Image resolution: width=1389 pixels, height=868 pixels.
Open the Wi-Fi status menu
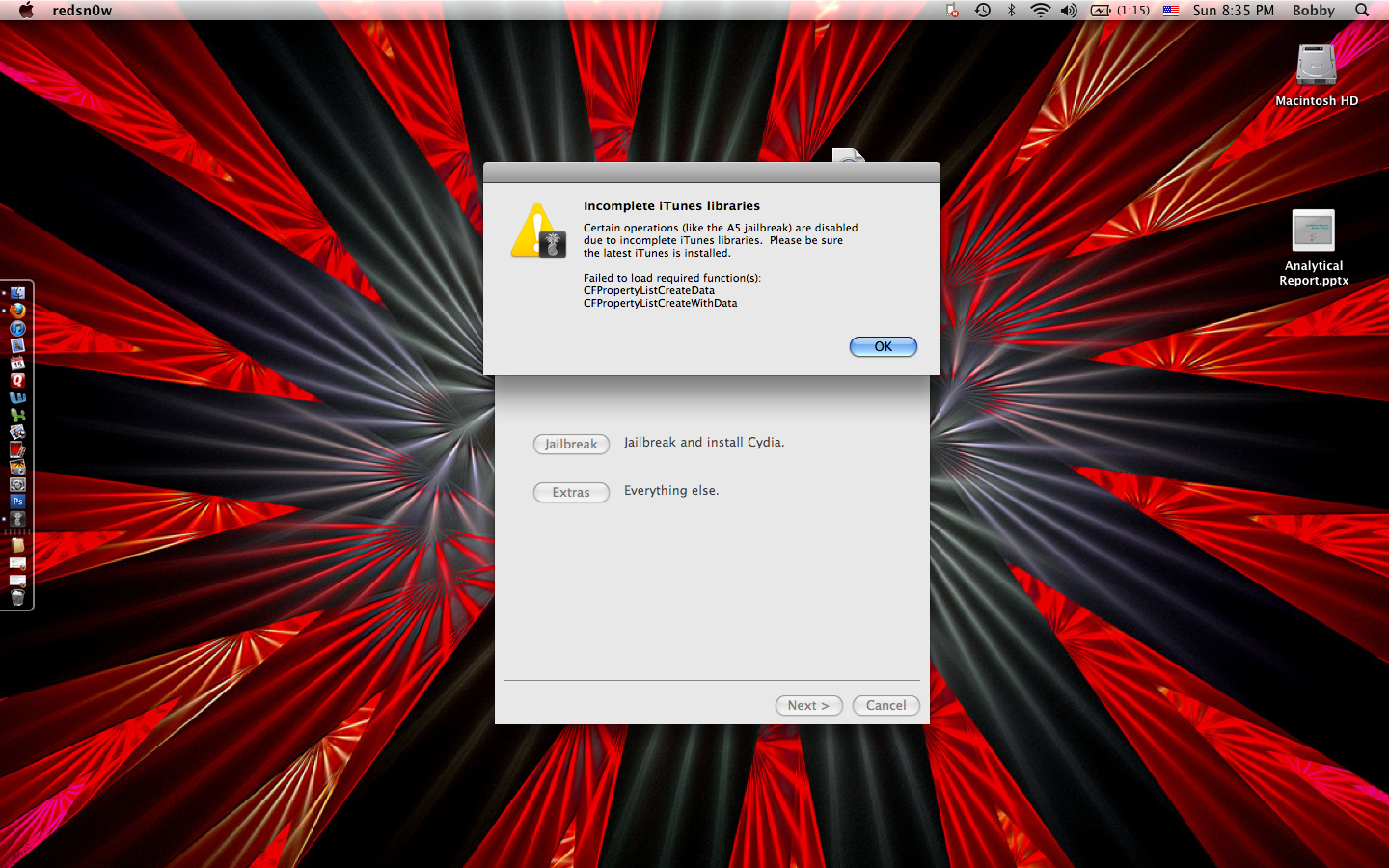(x=1040, y=10)
